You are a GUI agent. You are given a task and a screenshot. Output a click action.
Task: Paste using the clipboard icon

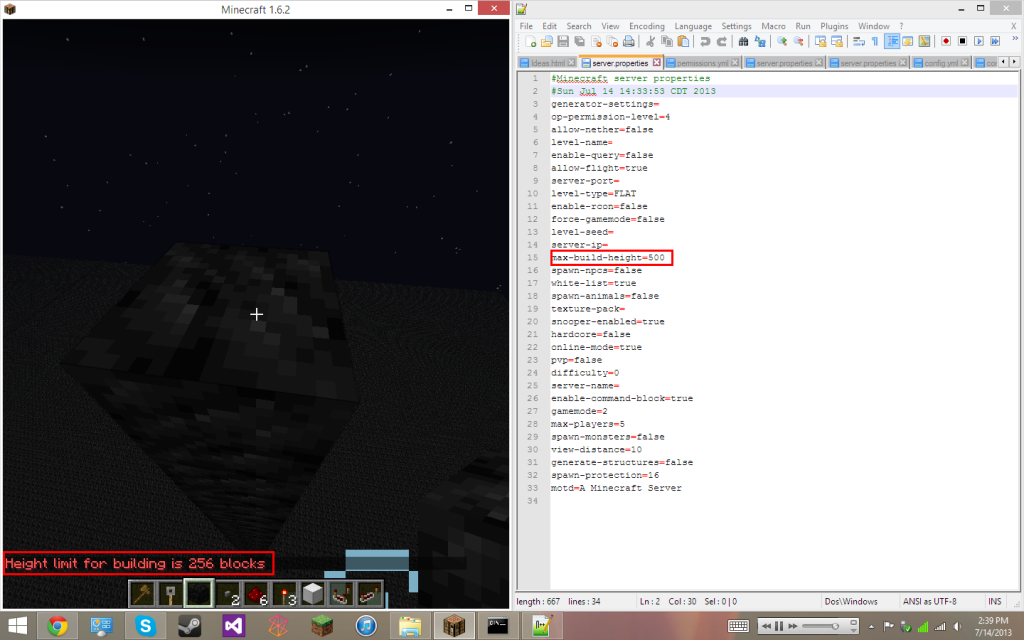click(683, 42)
